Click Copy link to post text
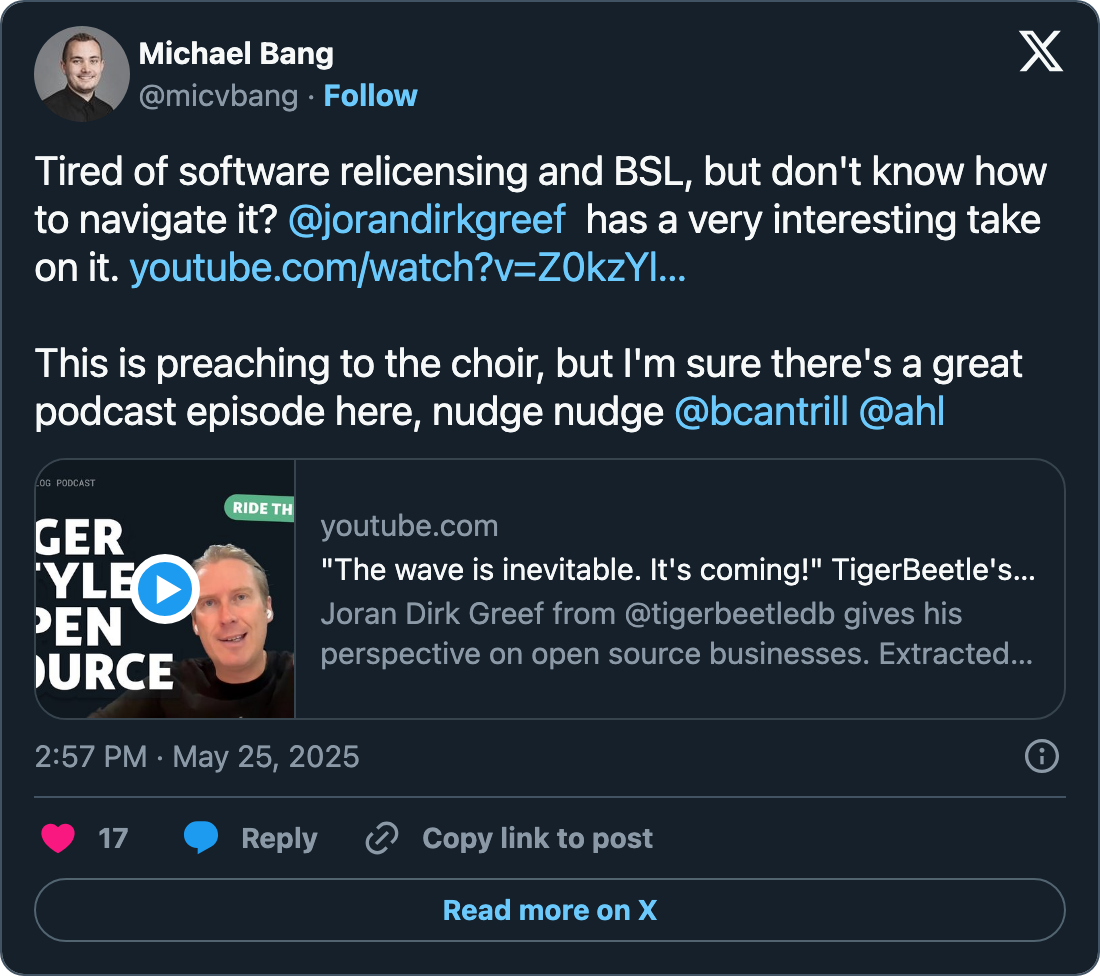 537,838
